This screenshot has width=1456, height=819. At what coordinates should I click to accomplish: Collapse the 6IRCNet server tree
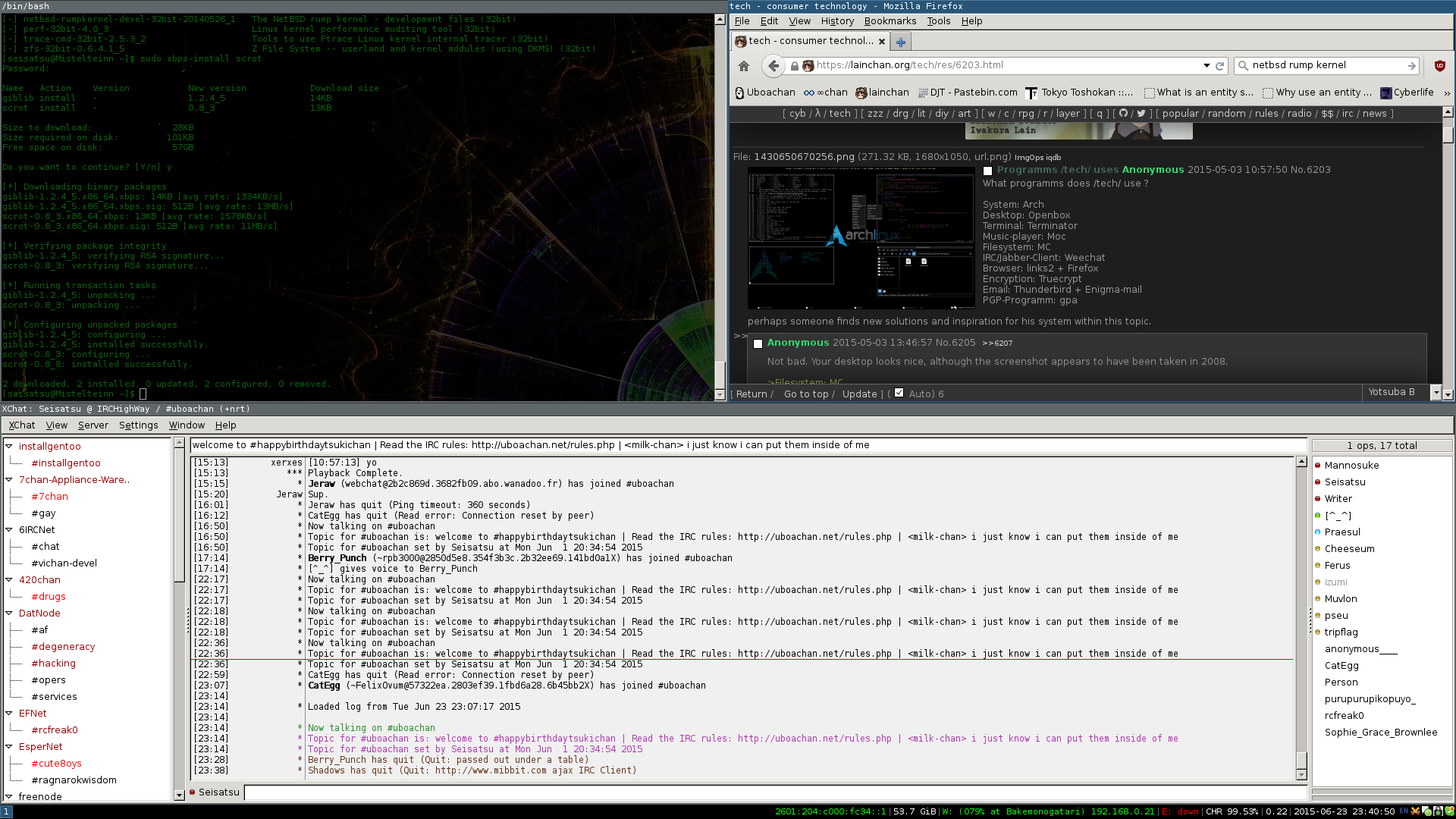coord(9,530)
